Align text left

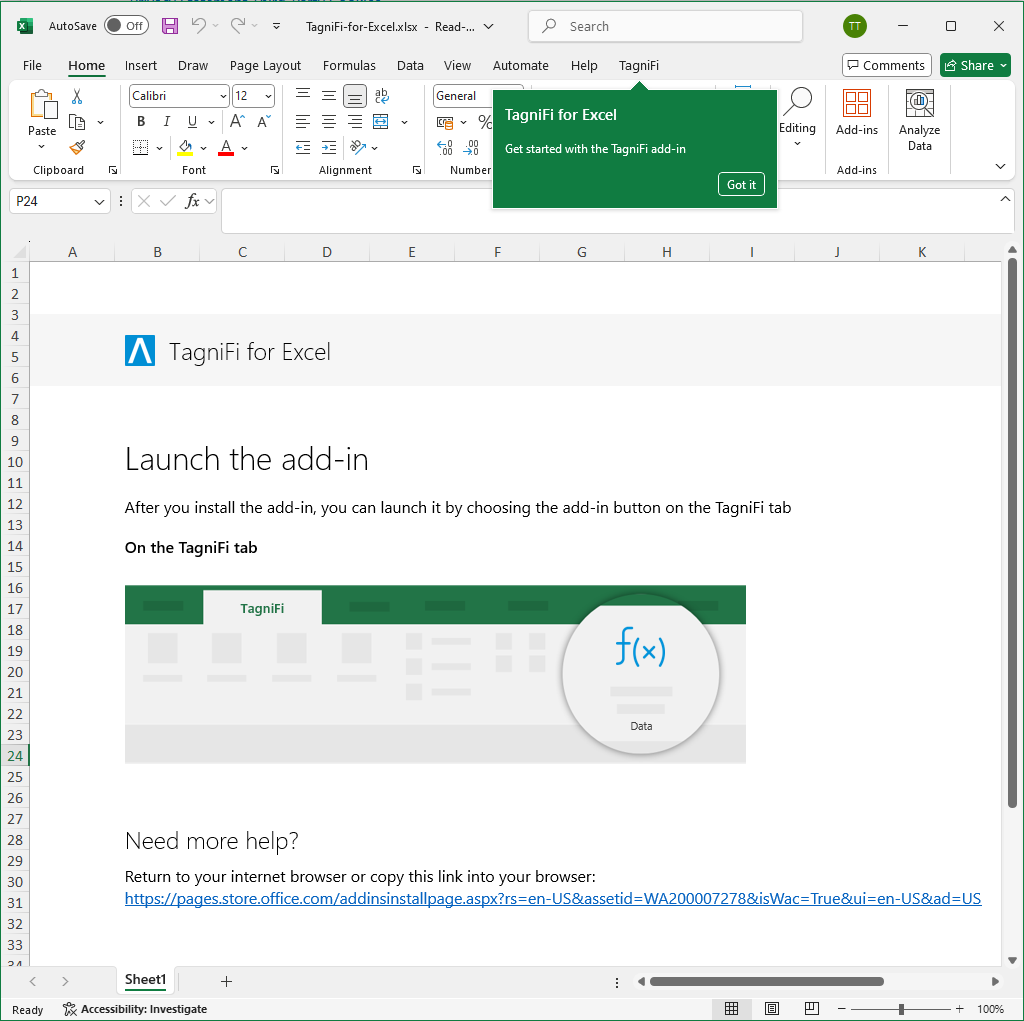point(303,122)
